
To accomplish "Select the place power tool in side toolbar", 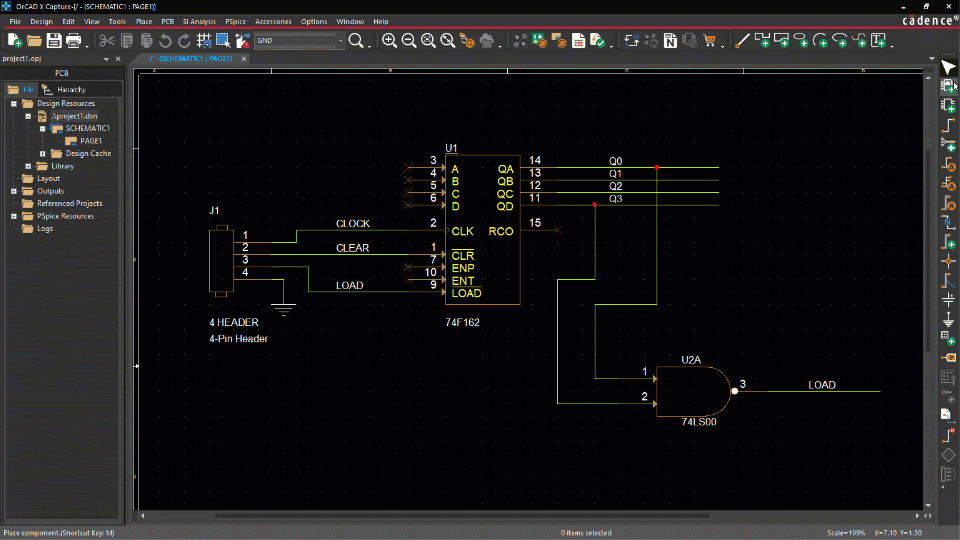I will [948, 299].
